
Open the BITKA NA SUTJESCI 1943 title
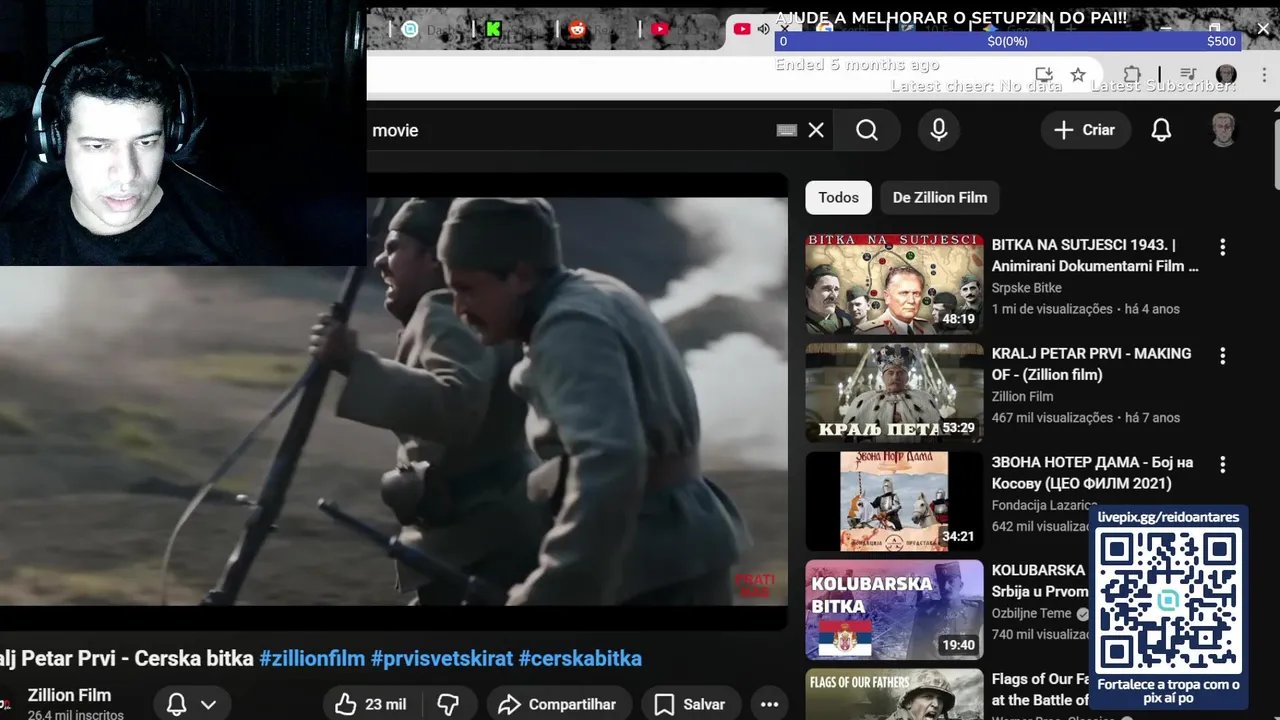pos(1095,255)
